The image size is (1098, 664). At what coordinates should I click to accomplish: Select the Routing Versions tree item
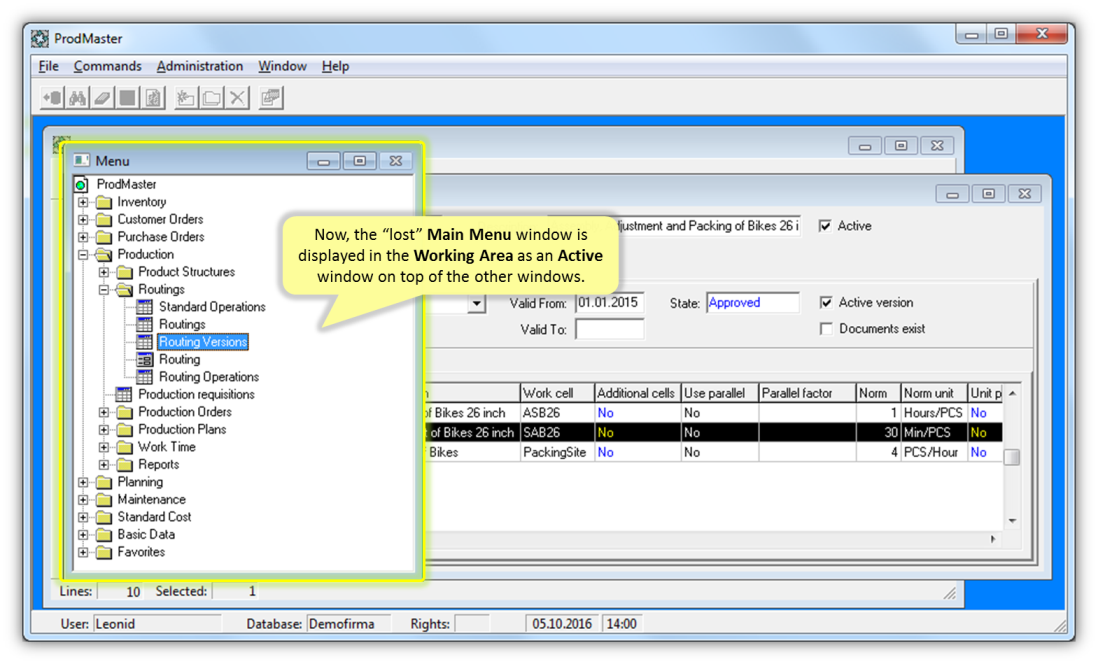(x=203, y=342)
